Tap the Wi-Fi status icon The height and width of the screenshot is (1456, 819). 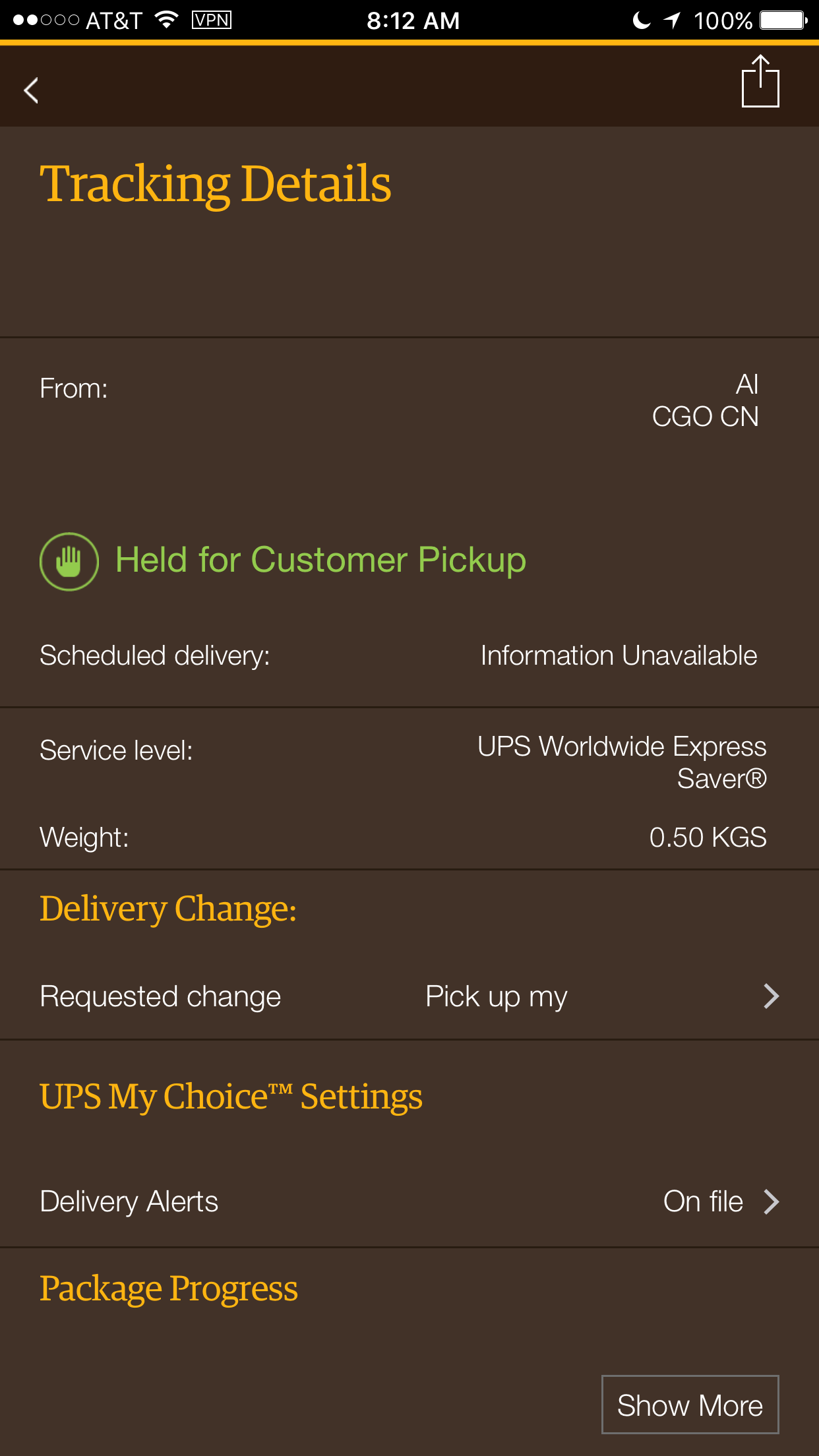click(x=167, y=20)
